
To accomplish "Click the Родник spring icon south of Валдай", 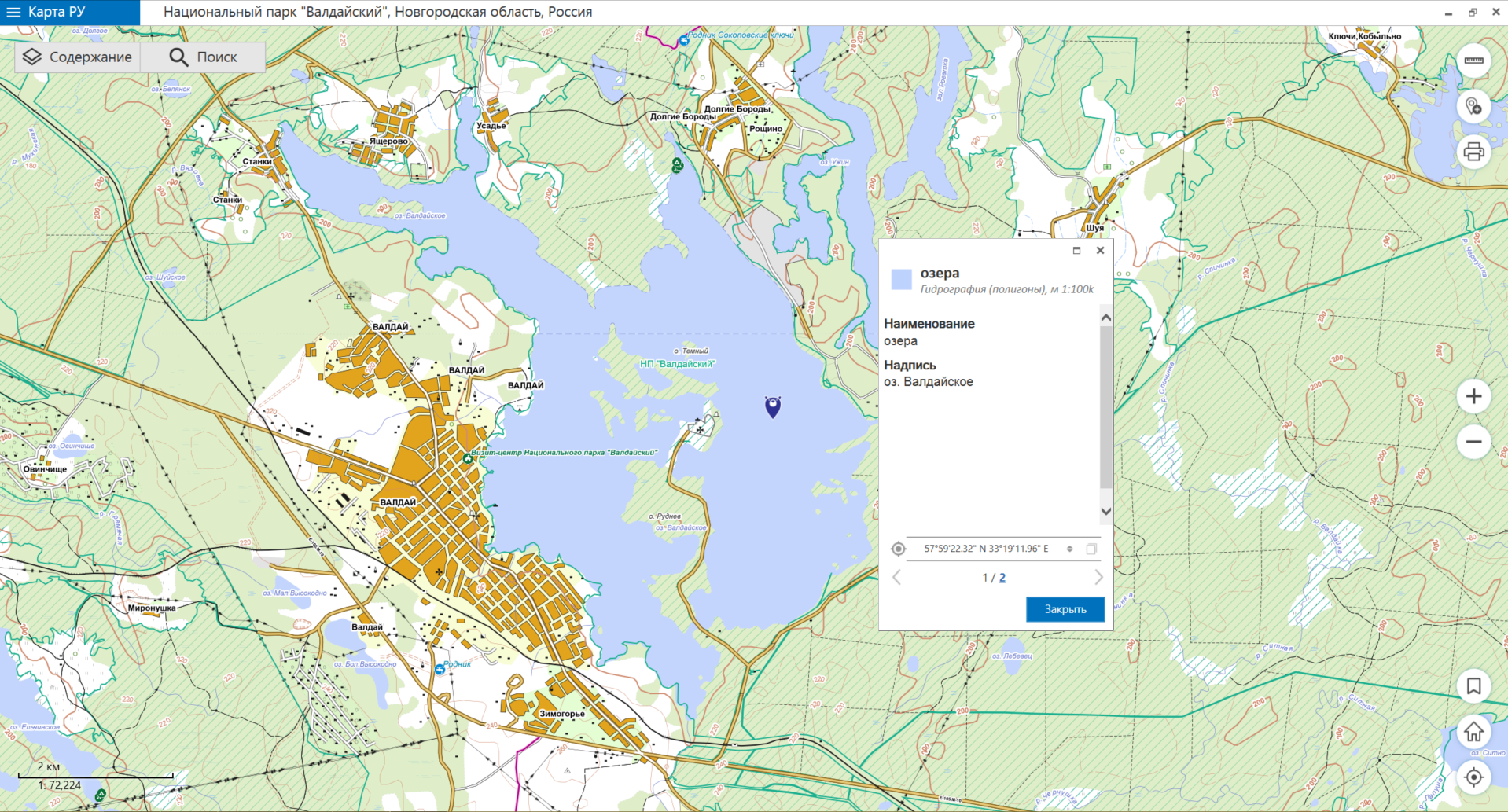I will (x=440, y=670).
